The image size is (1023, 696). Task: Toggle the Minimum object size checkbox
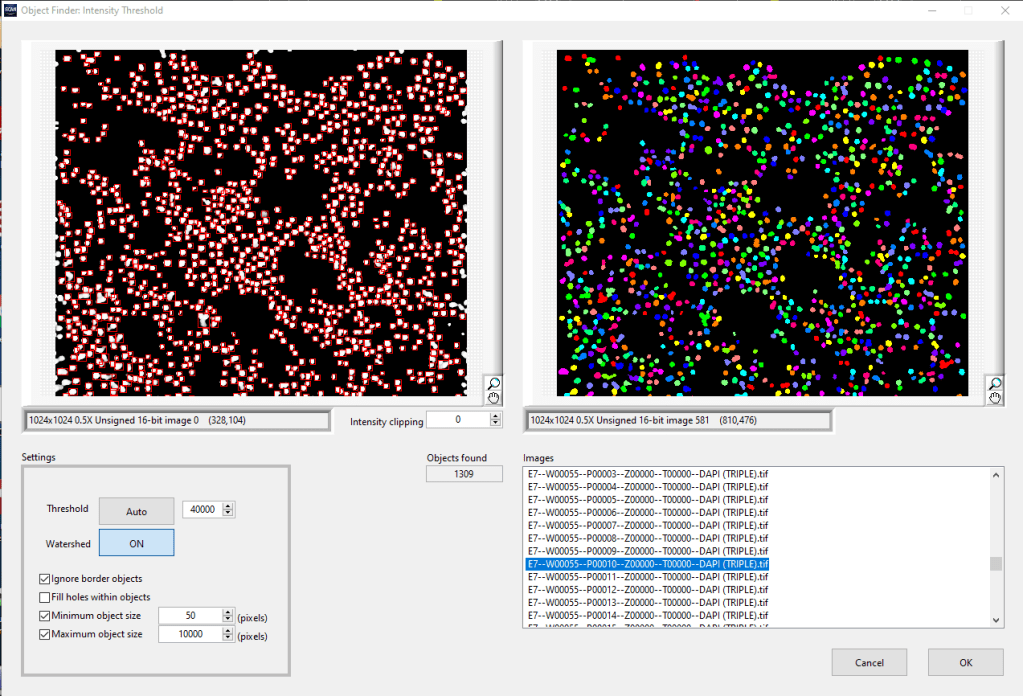click(45, 616)
